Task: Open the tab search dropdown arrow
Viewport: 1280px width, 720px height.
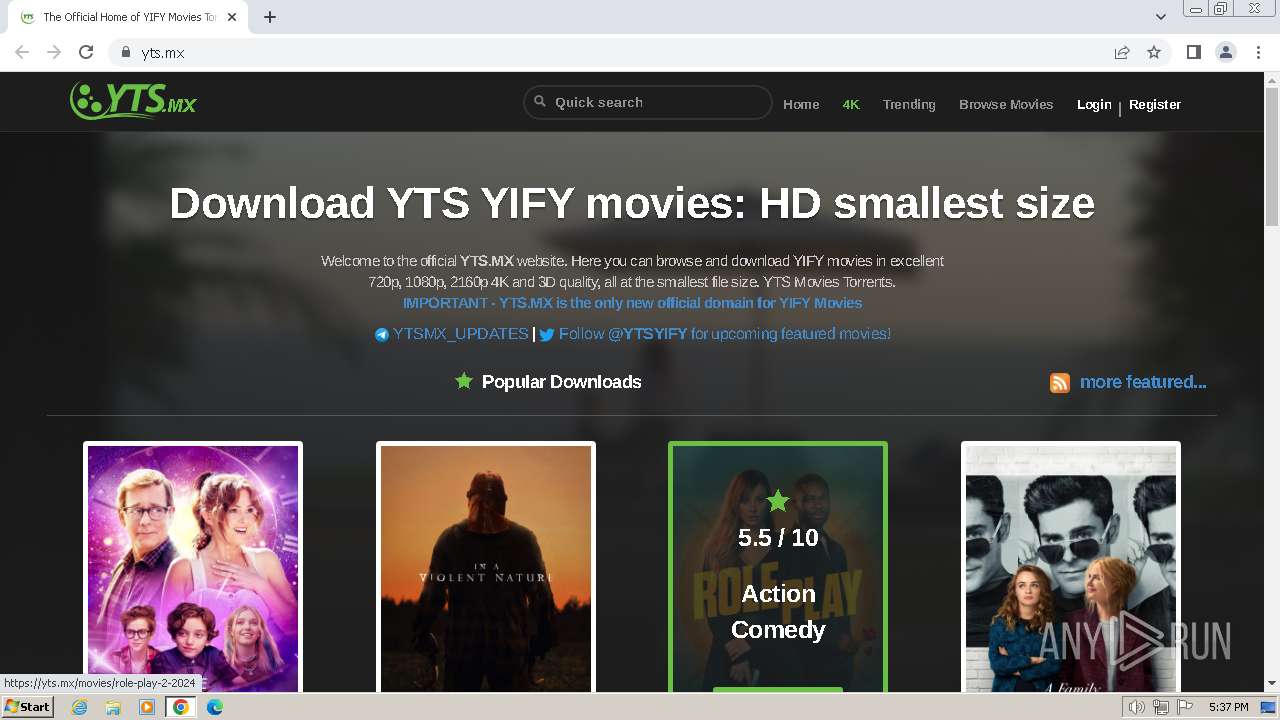Action: [x=1161, y=17]
